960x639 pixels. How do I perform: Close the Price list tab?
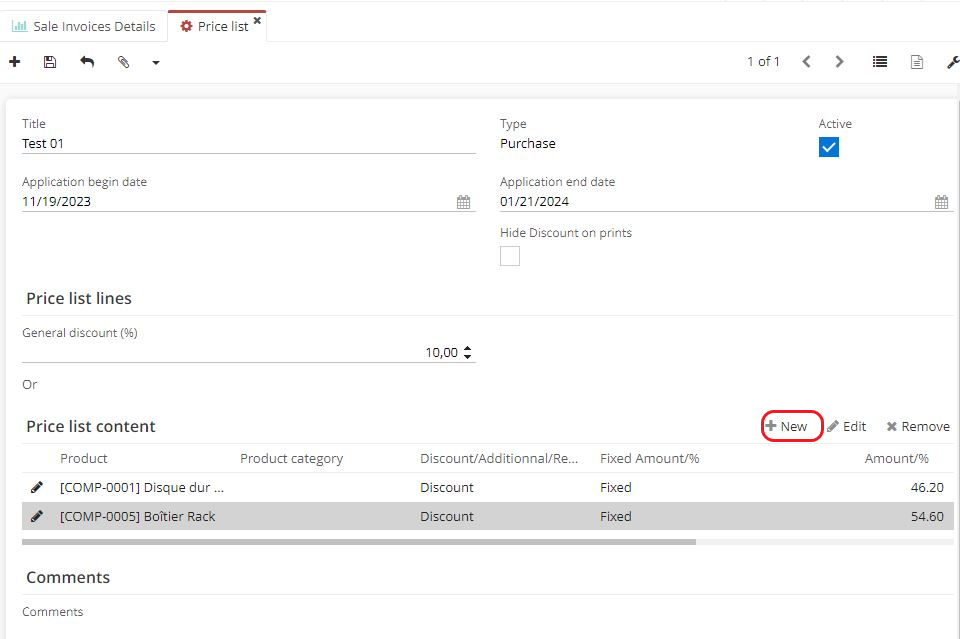257,20
